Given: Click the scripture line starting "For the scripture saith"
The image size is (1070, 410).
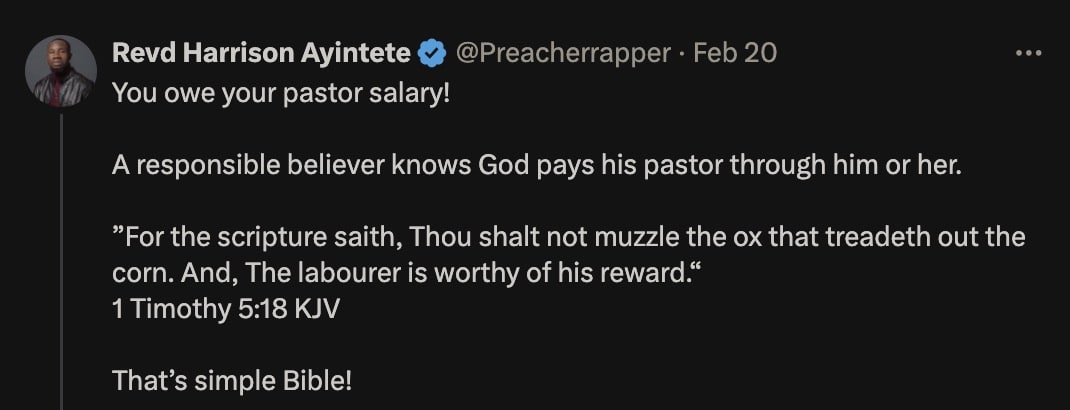Looking at the screenshot, I should [x=570, y=239].
